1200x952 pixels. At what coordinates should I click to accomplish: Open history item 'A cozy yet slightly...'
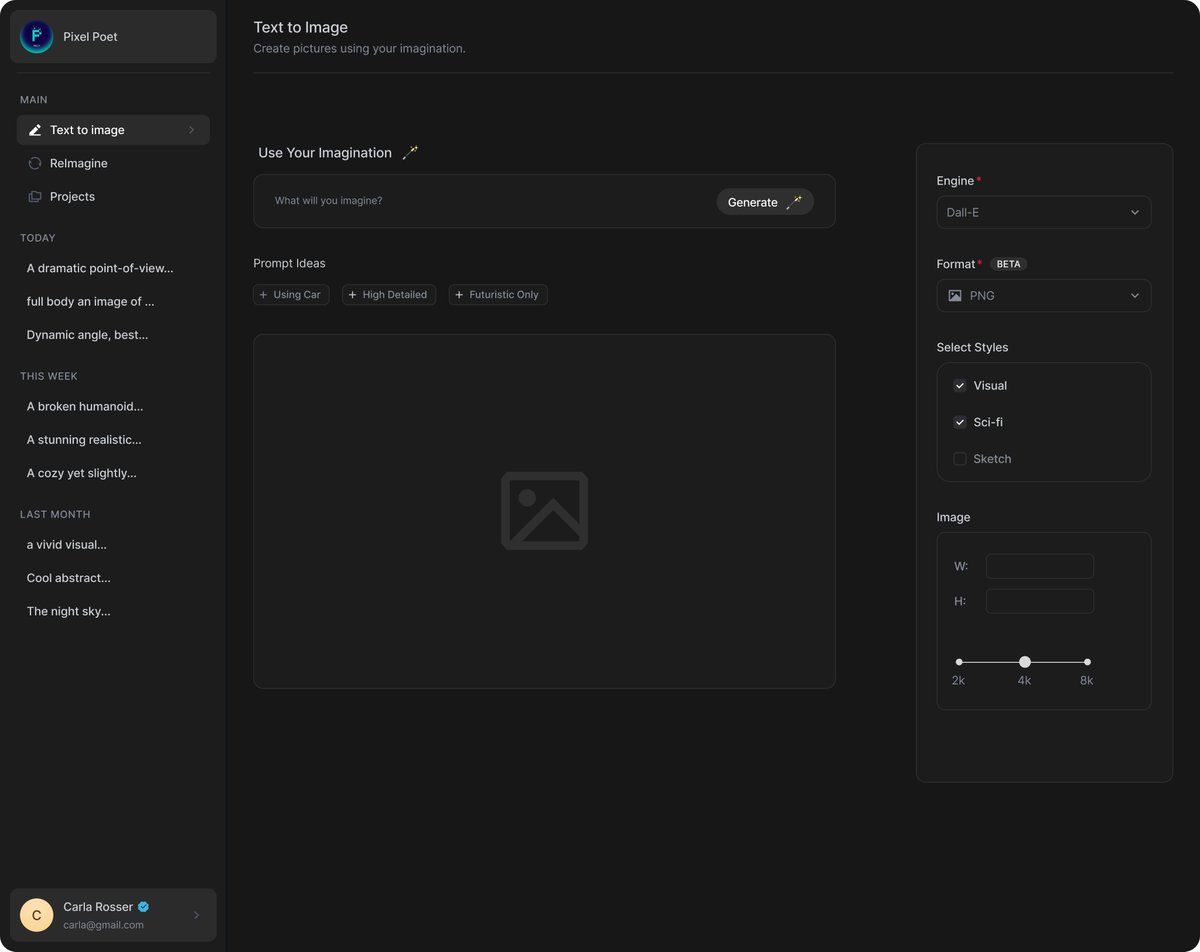pos(82,473)
